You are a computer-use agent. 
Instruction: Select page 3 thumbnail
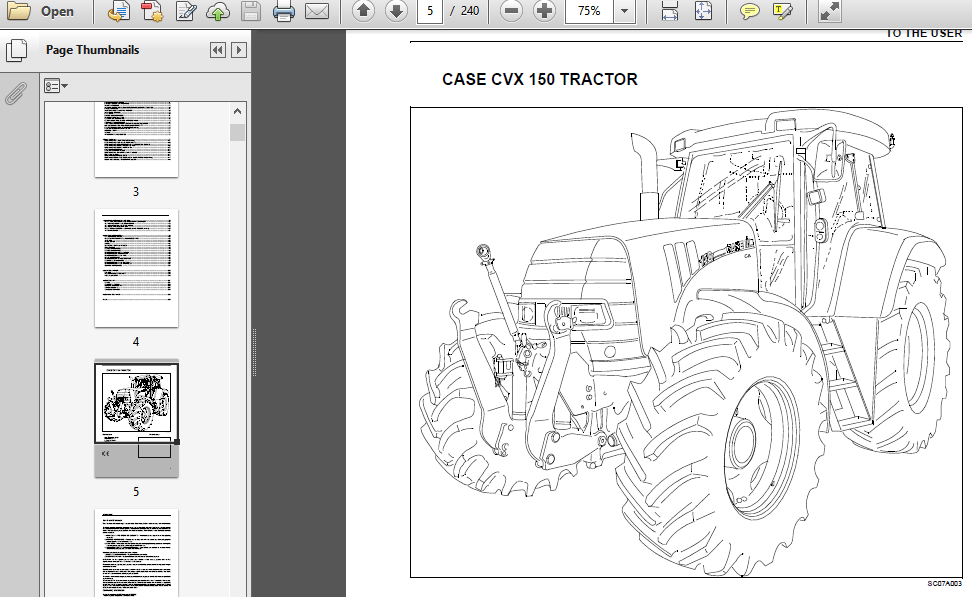136,139
